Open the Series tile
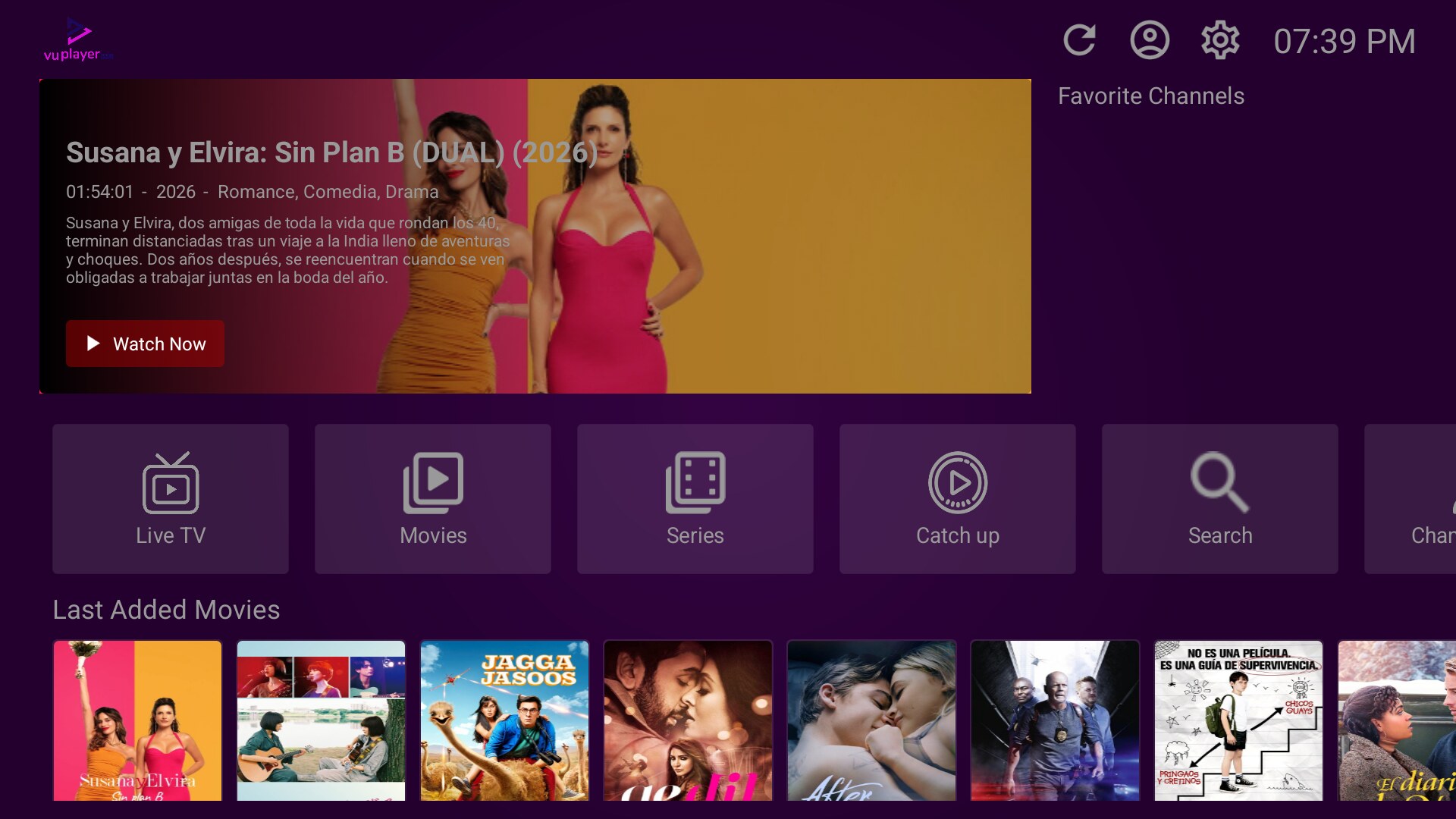The height and width of the screenshot is (819, 1456). tap(695, 498)
